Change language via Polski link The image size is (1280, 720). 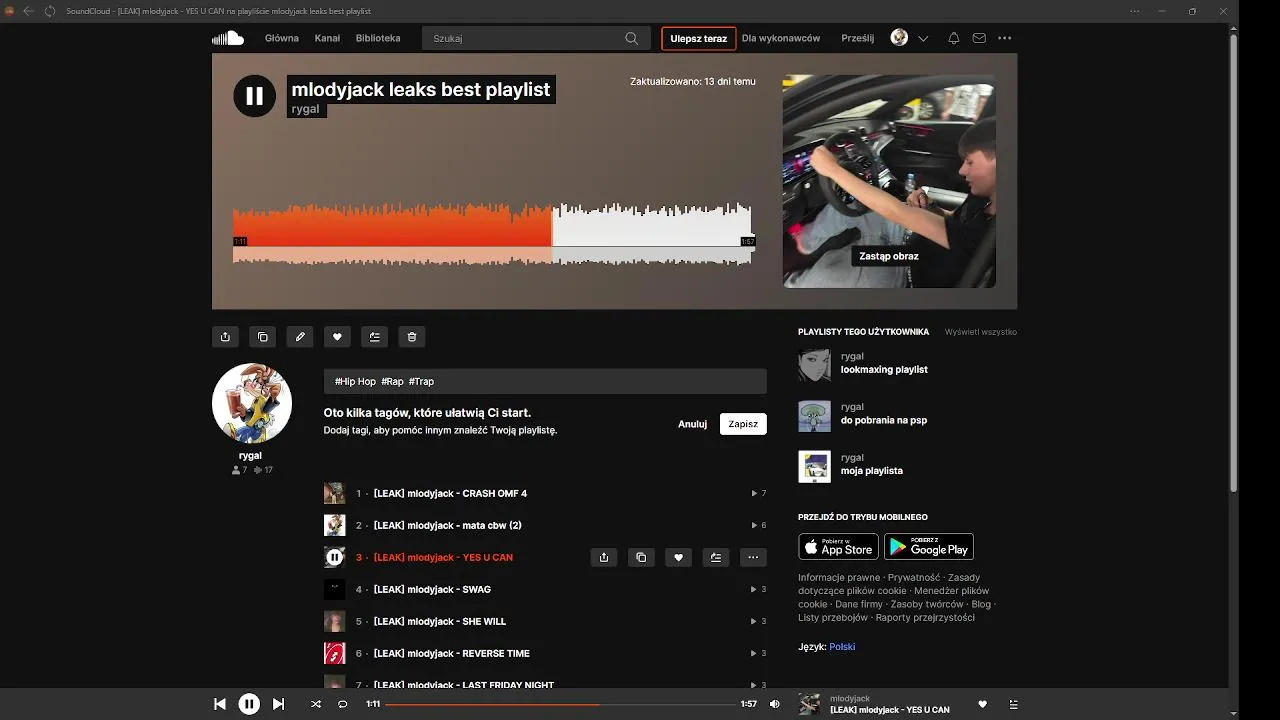[x=842, y=647]
